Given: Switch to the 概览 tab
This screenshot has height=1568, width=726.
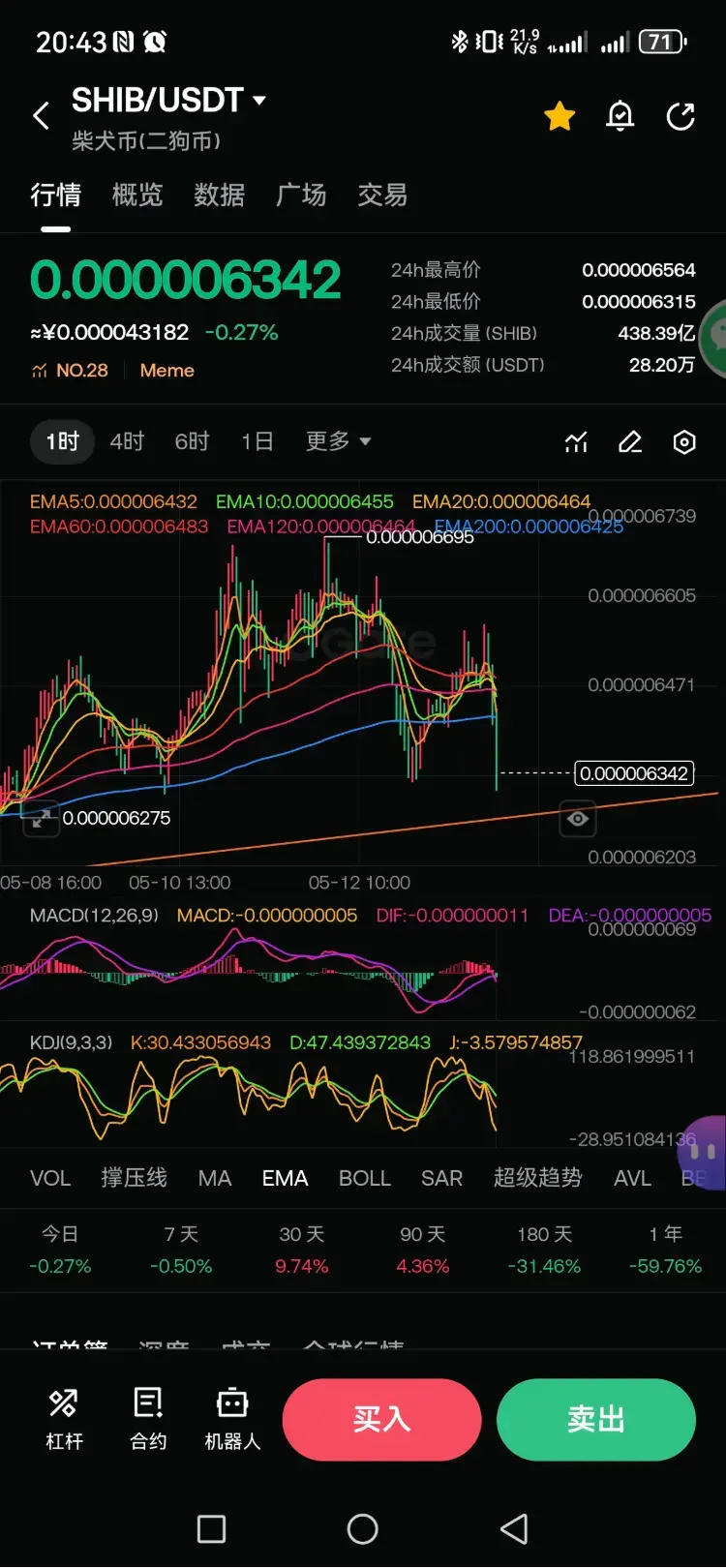Looking at the screenshot, I should [x=137, y=195].
